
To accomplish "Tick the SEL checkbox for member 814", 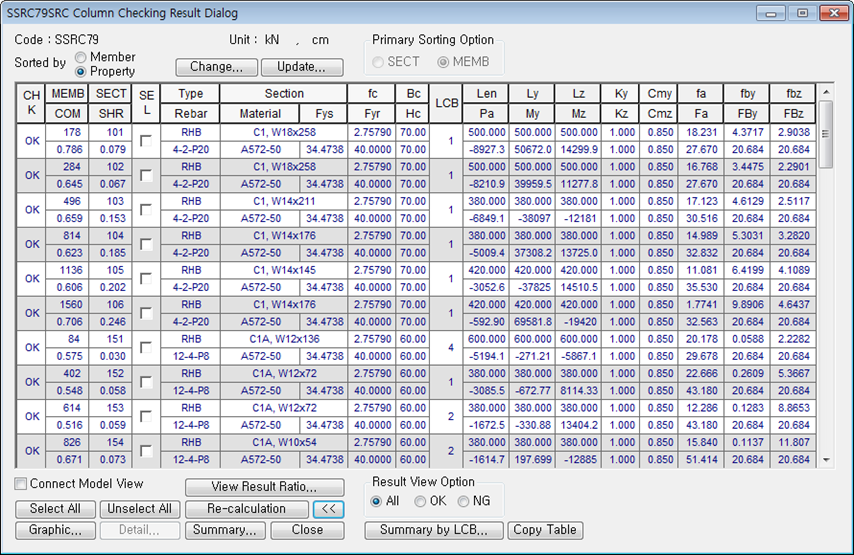I will click(x=146, y=244).
